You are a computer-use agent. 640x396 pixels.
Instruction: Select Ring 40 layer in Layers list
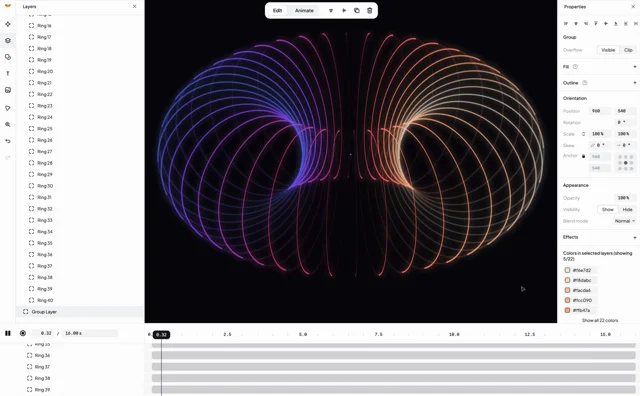[80, 300]
